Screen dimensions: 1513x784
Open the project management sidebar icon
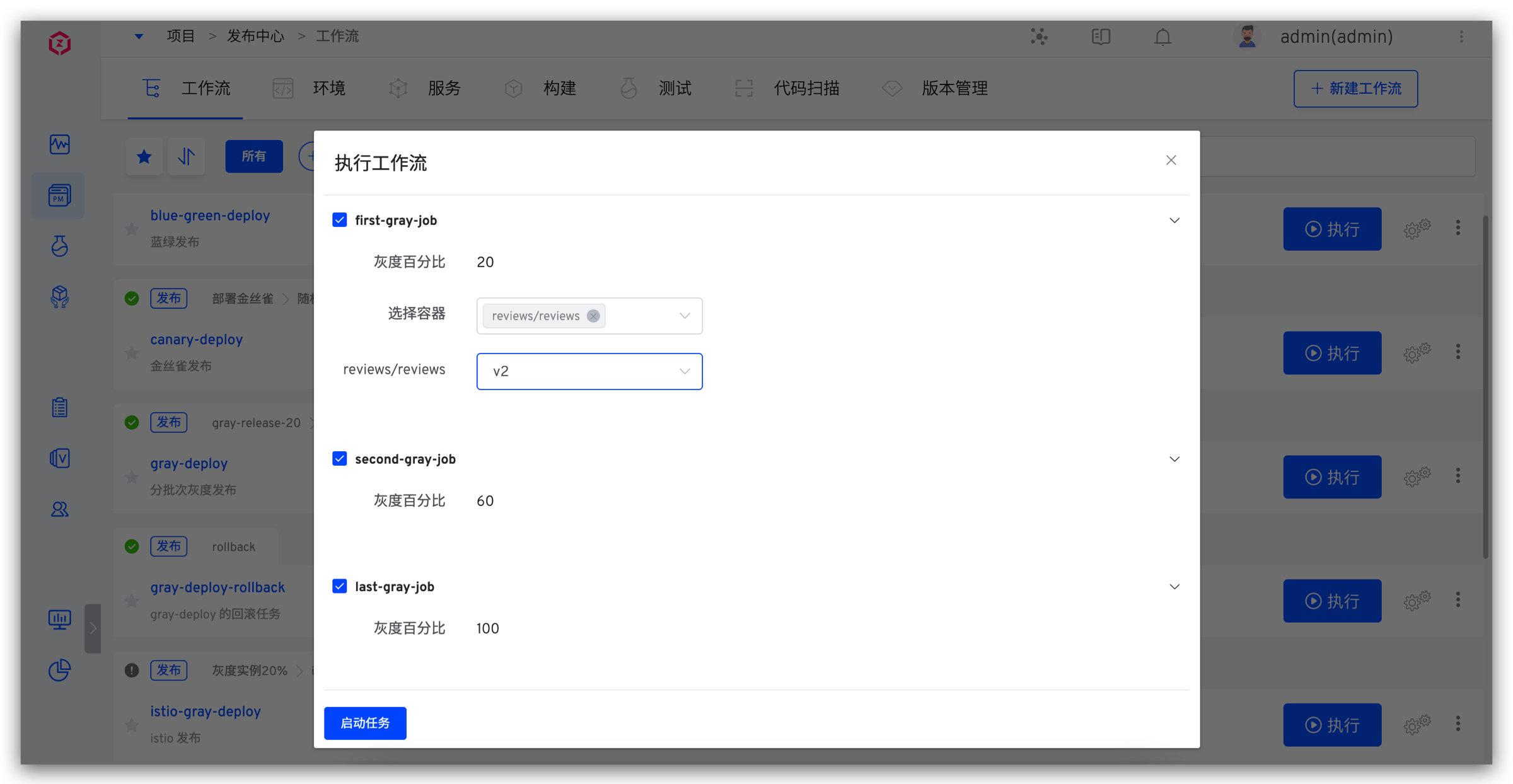pos(59,196)
